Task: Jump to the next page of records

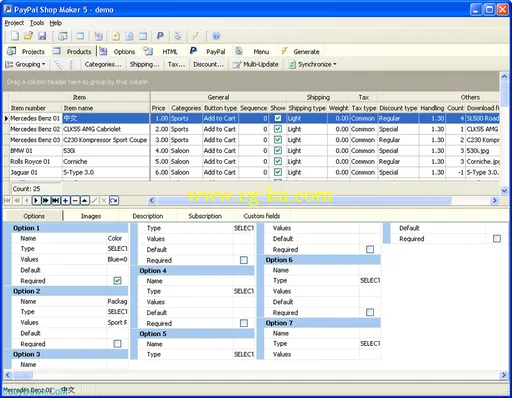Action: click(x=46, y=200)
